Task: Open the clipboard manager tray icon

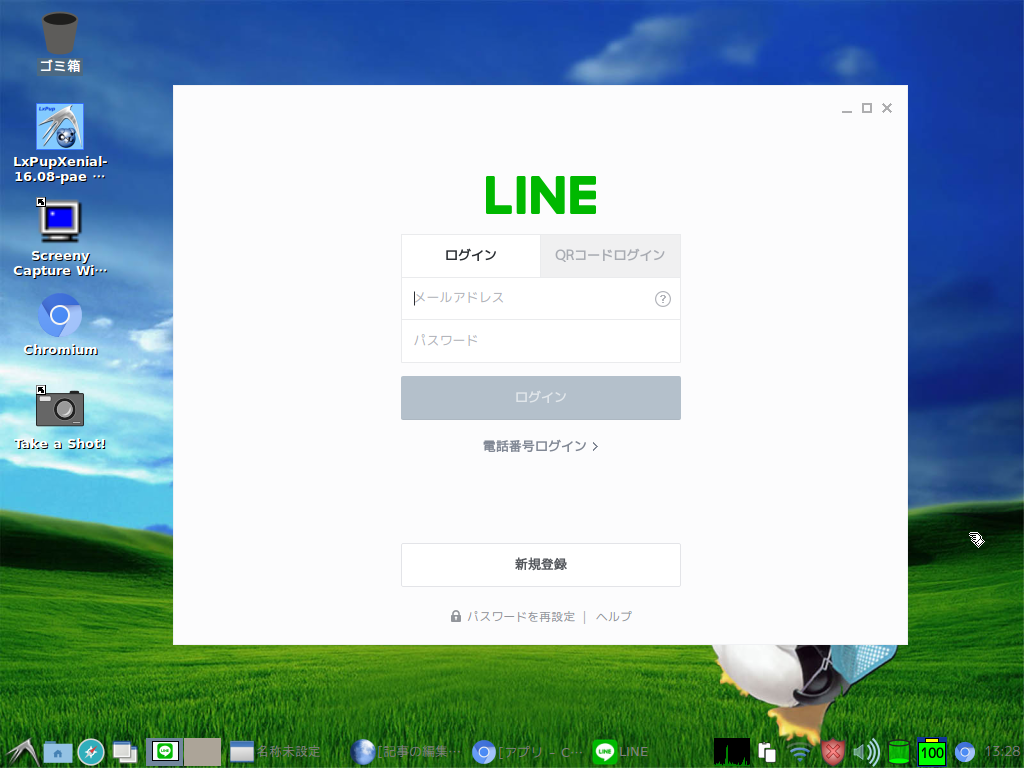Action: [767, 752]
